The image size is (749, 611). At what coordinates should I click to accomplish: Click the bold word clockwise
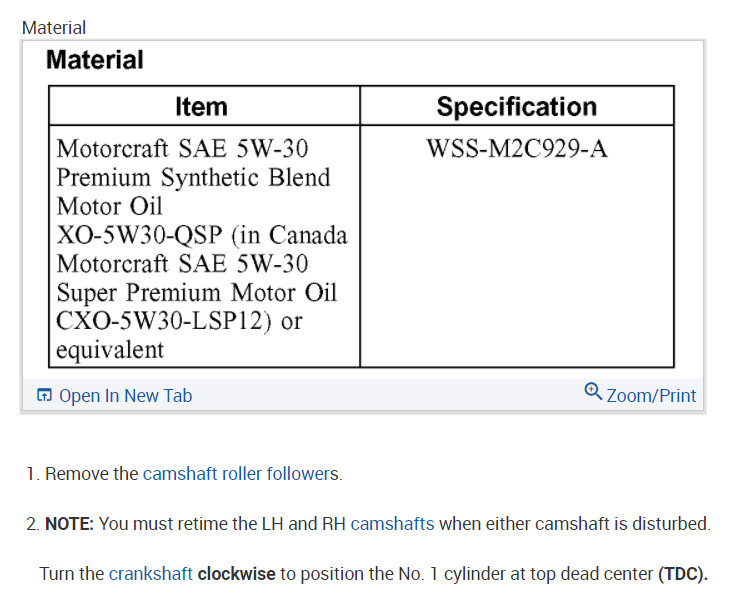click(238, 574)
